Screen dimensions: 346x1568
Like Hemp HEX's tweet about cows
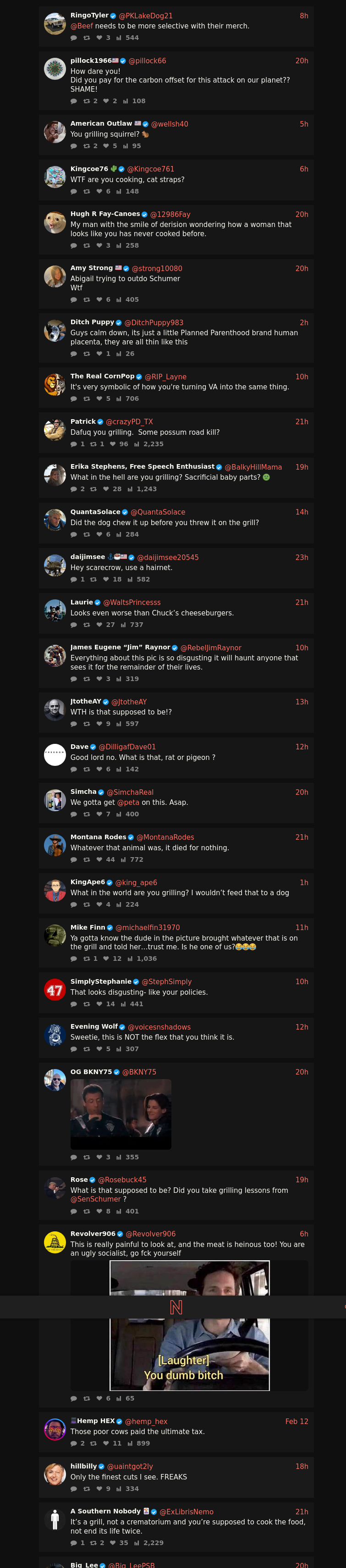(x=106, y=1443)
